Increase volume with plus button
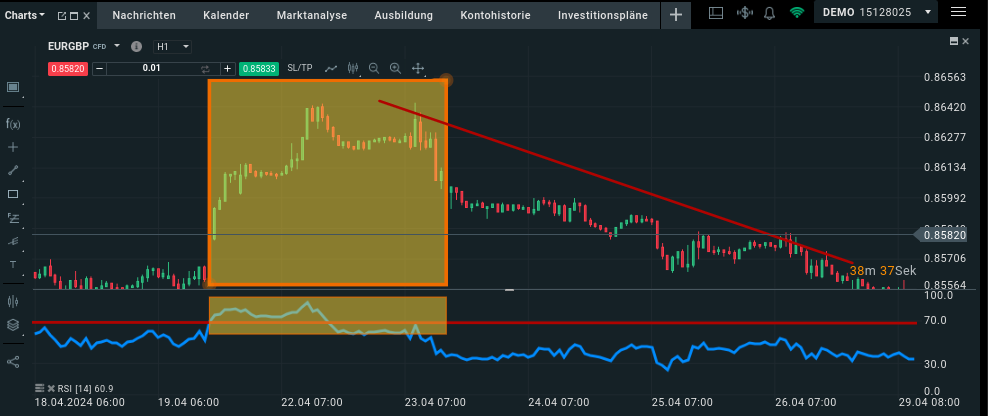The width and height of the screenshot is (988, 416). tap(227, 69)
